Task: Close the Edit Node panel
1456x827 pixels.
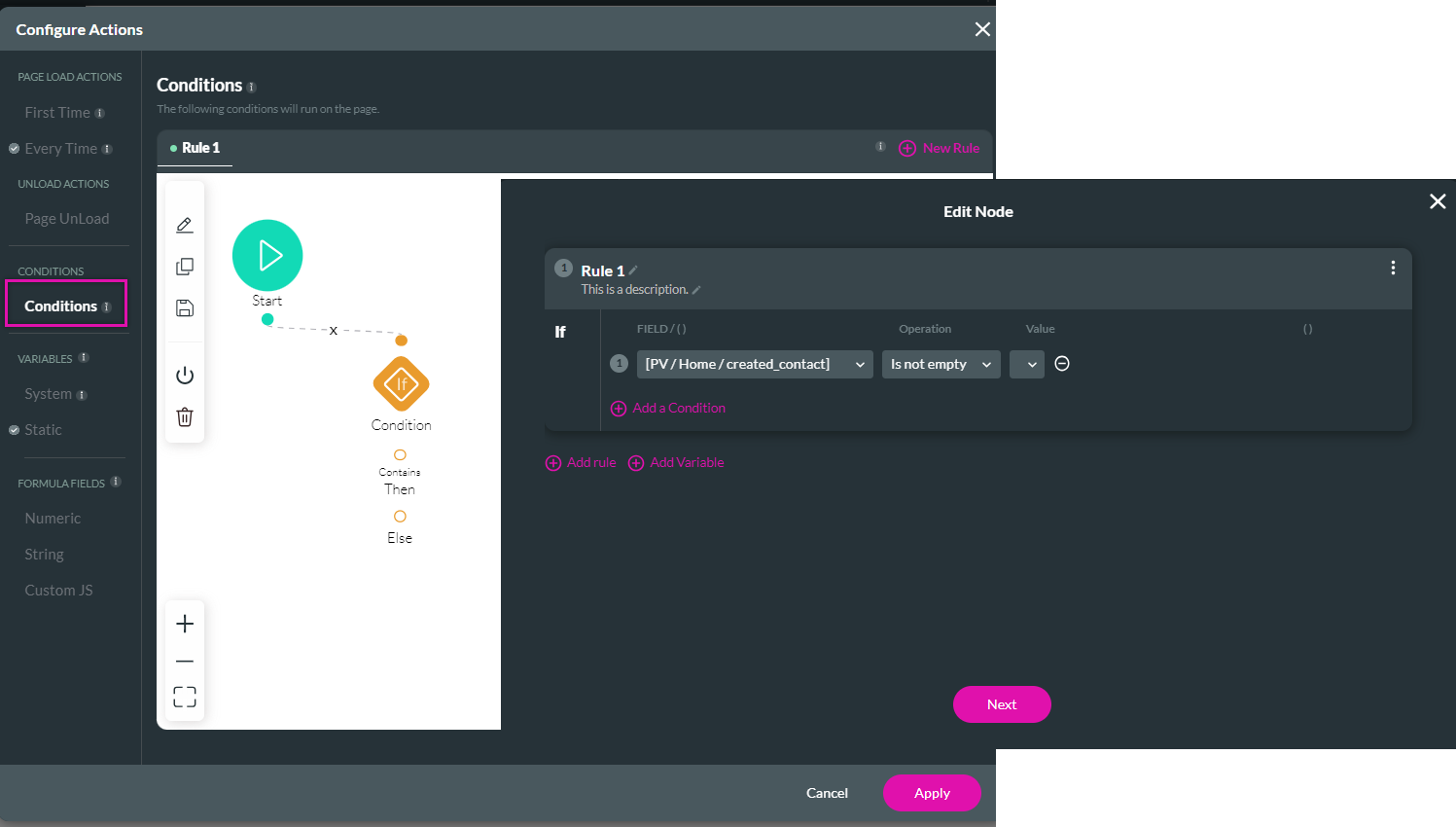Action: click(x=1438, y=201)
